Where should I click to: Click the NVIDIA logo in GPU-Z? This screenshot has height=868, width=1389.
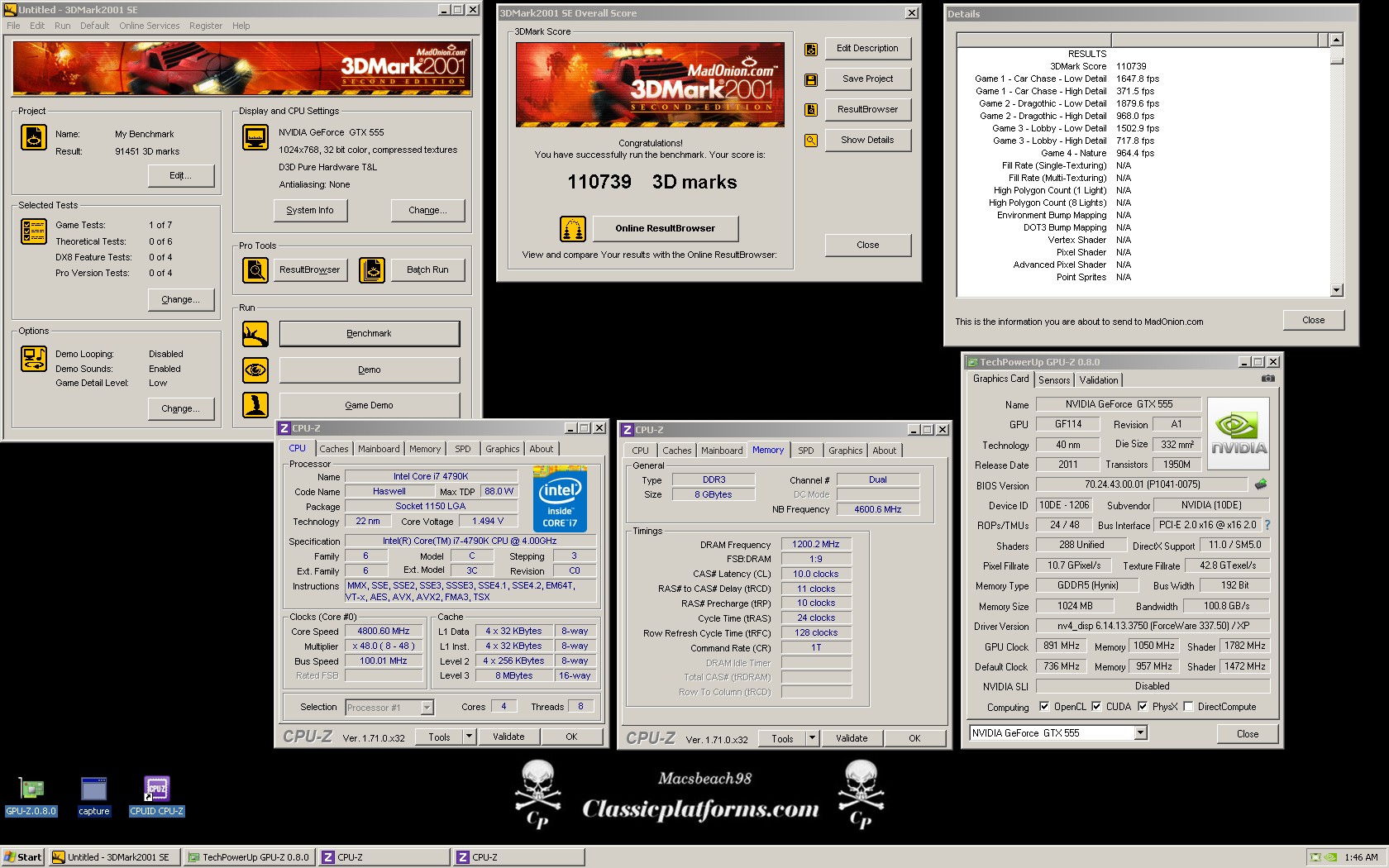[1239, 434]
